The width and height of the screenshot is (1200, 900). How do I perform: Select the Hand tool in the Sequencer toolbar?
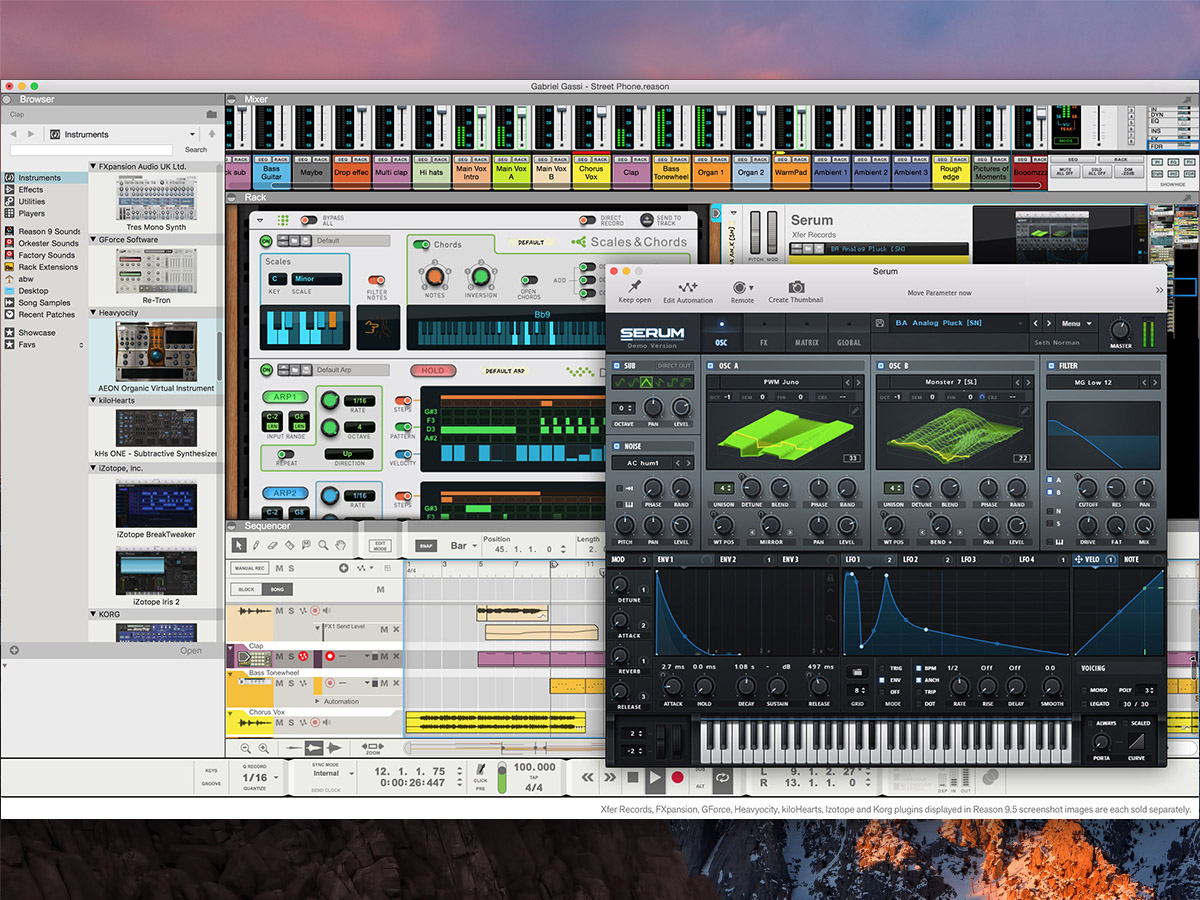pyautogui.click(x=340, y=545)
